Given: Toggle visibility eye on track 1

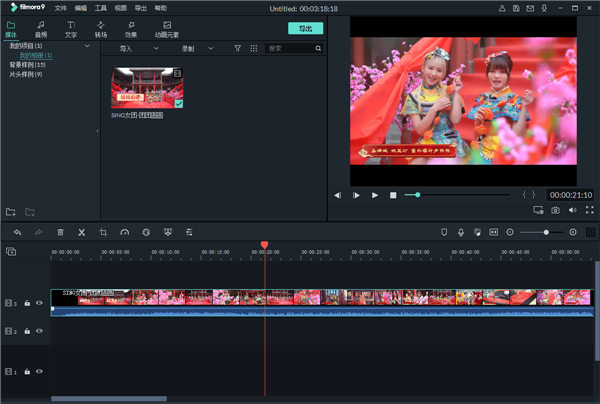Looking at the screenshot, I should (x=40, y=372).
